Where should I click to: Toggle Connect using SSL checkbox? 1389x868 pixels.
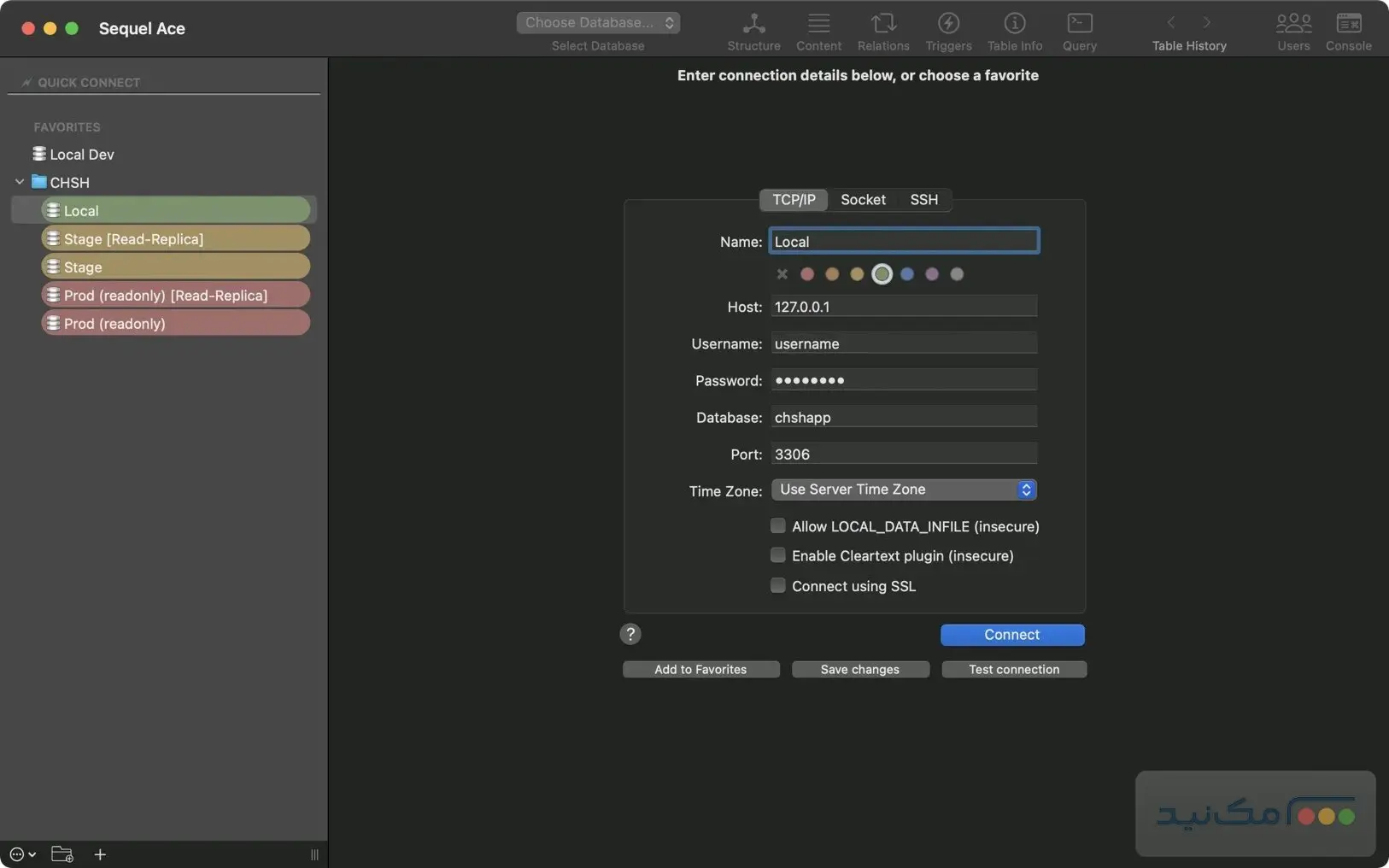point(778,586)
